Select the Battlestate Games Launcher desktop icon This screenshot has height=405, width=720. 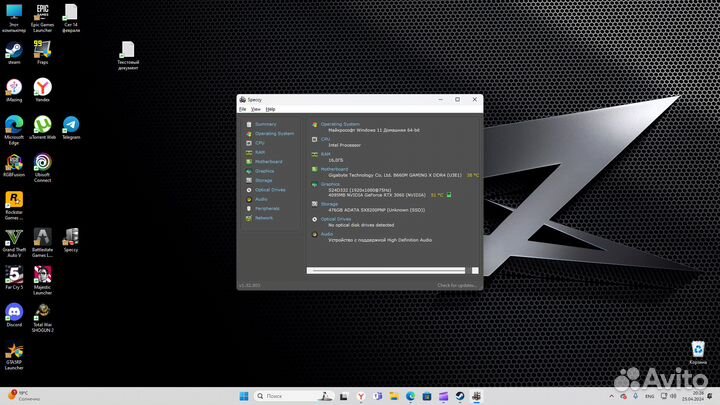coord(42,243)
